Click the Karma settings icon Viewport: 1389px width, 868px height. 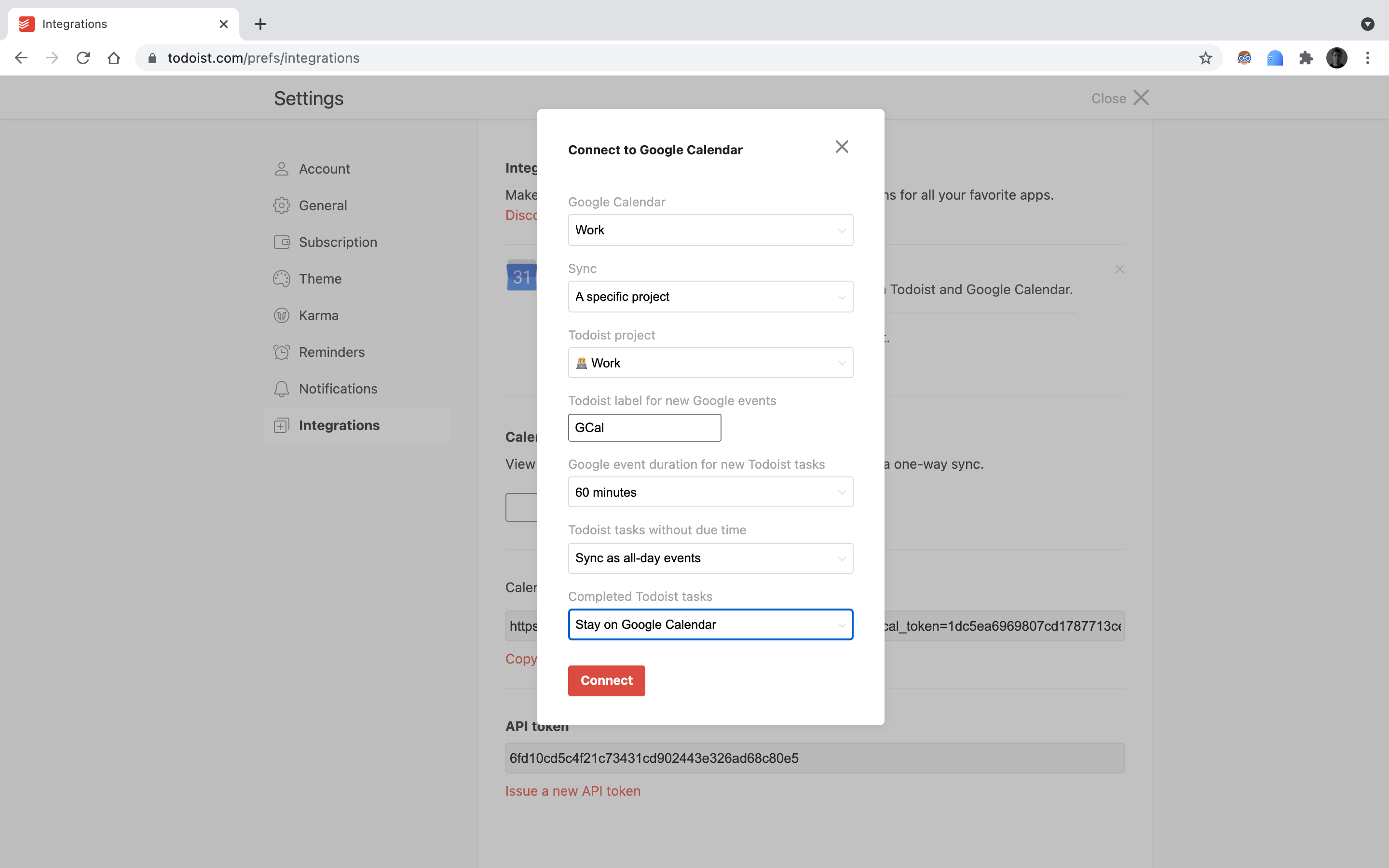[x=281, y=315]
